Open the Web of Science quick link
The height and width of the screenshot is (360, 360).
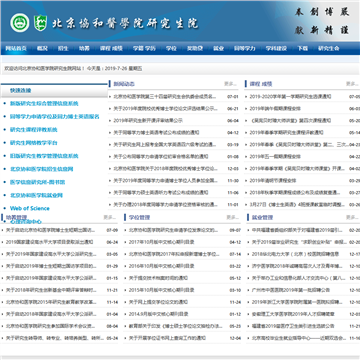point(30,208)
